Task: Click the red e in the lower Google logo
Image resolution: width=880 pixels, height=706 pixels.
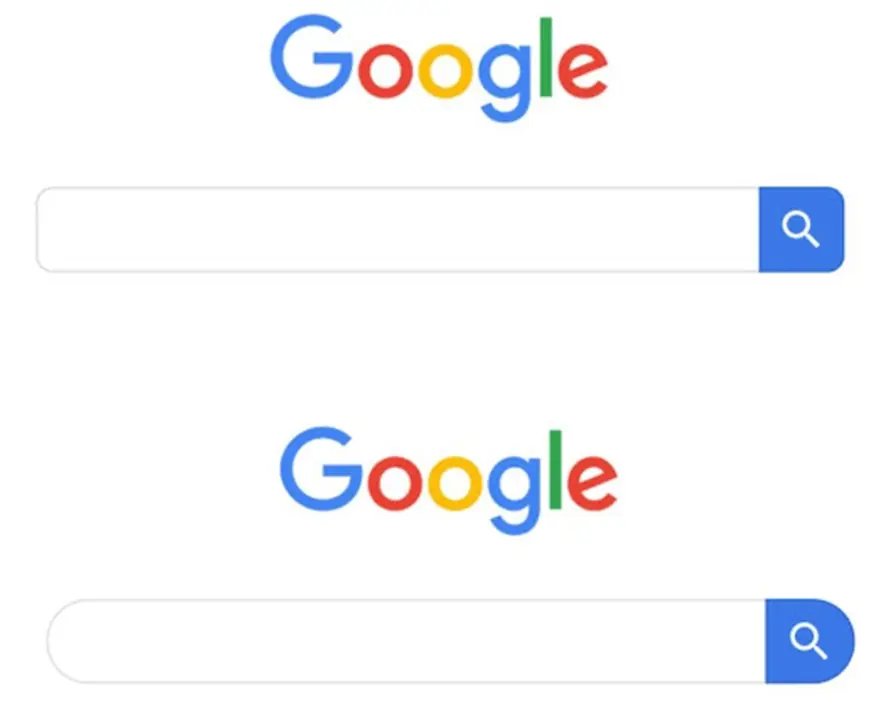Action: pos(593,483)
